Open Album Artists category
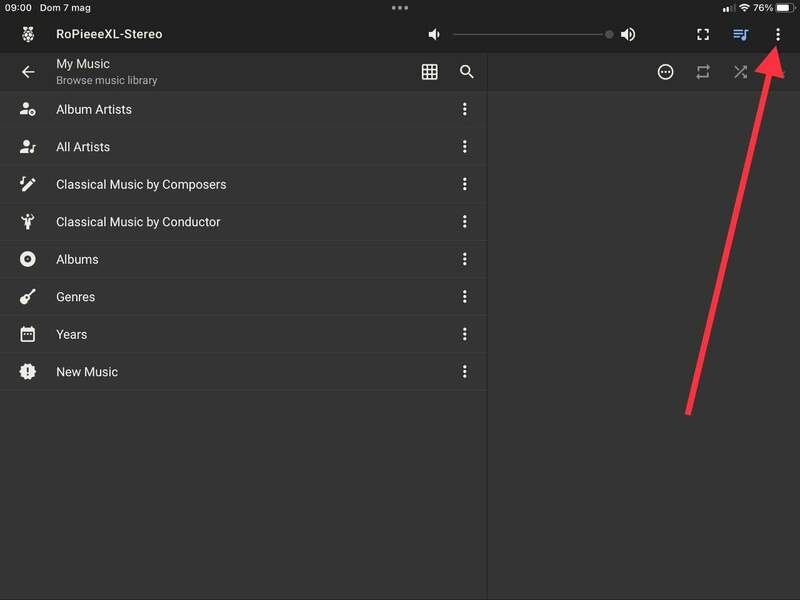This screenshot has height=600, width=800. tap(94, 109)
